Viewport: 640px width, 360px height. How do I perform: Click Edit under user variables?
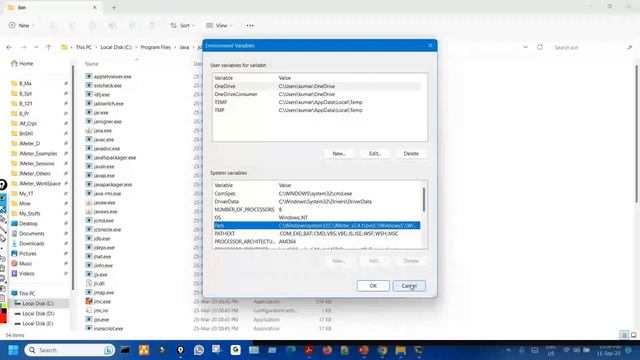(x=375, y=154)
